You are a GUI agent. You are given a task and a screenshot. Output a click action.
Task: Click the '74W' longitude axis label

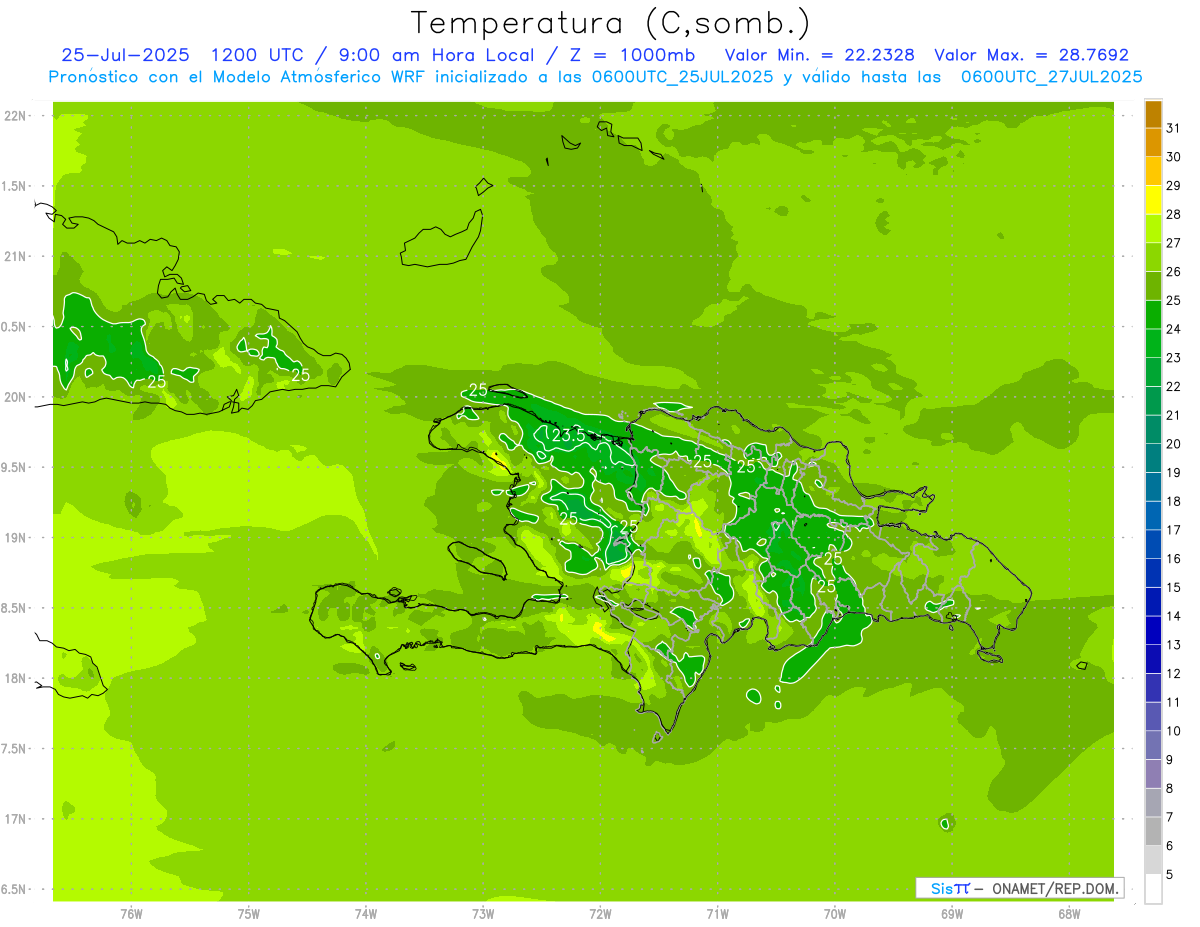[365, 914]
